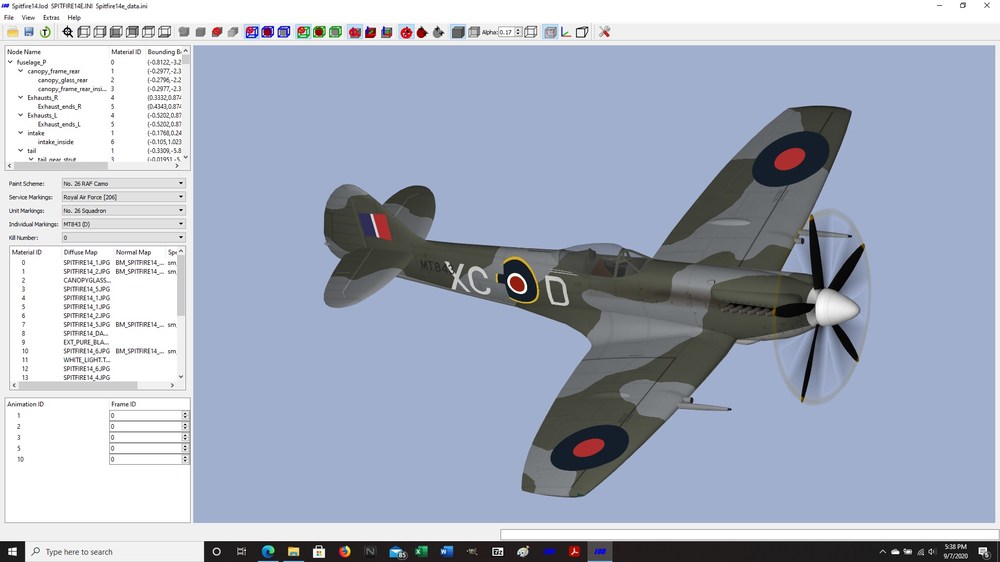This screenshot has height=562, width=1000.
Task: Click the Windows taskbar search box
Action: pyautogui.click(x=114, y=552)
